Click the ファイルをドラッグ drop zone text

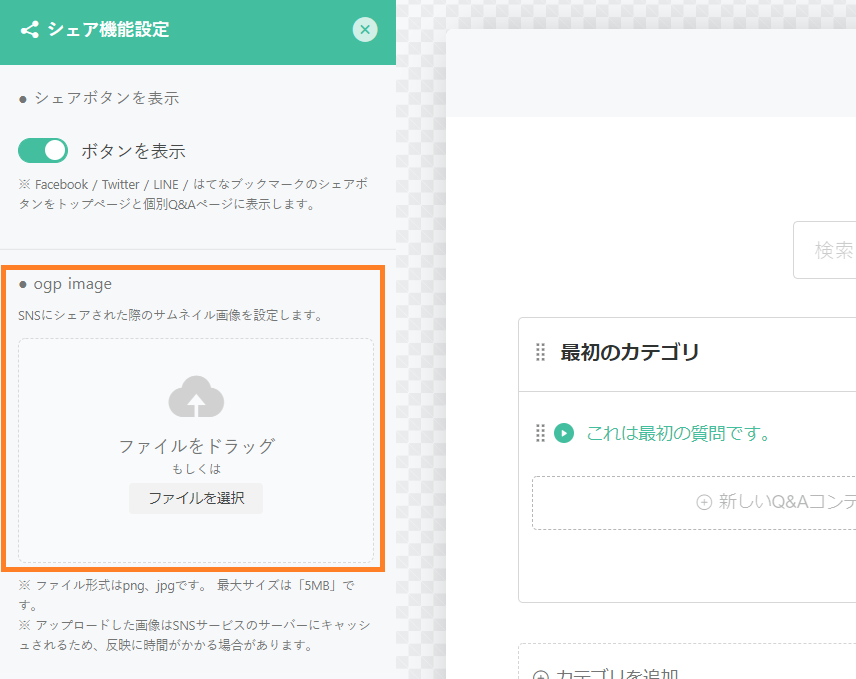click(196, 446)
